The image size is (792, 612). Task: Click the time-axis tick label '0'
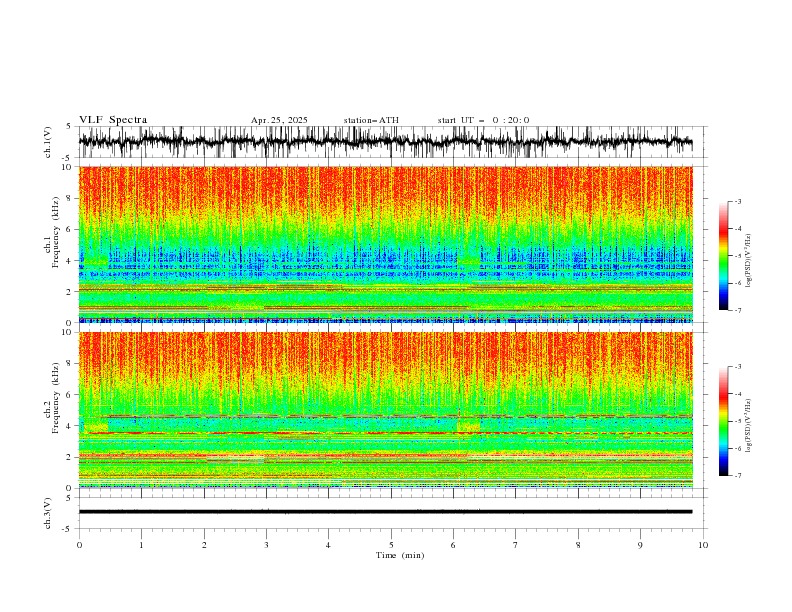point(79,545)
